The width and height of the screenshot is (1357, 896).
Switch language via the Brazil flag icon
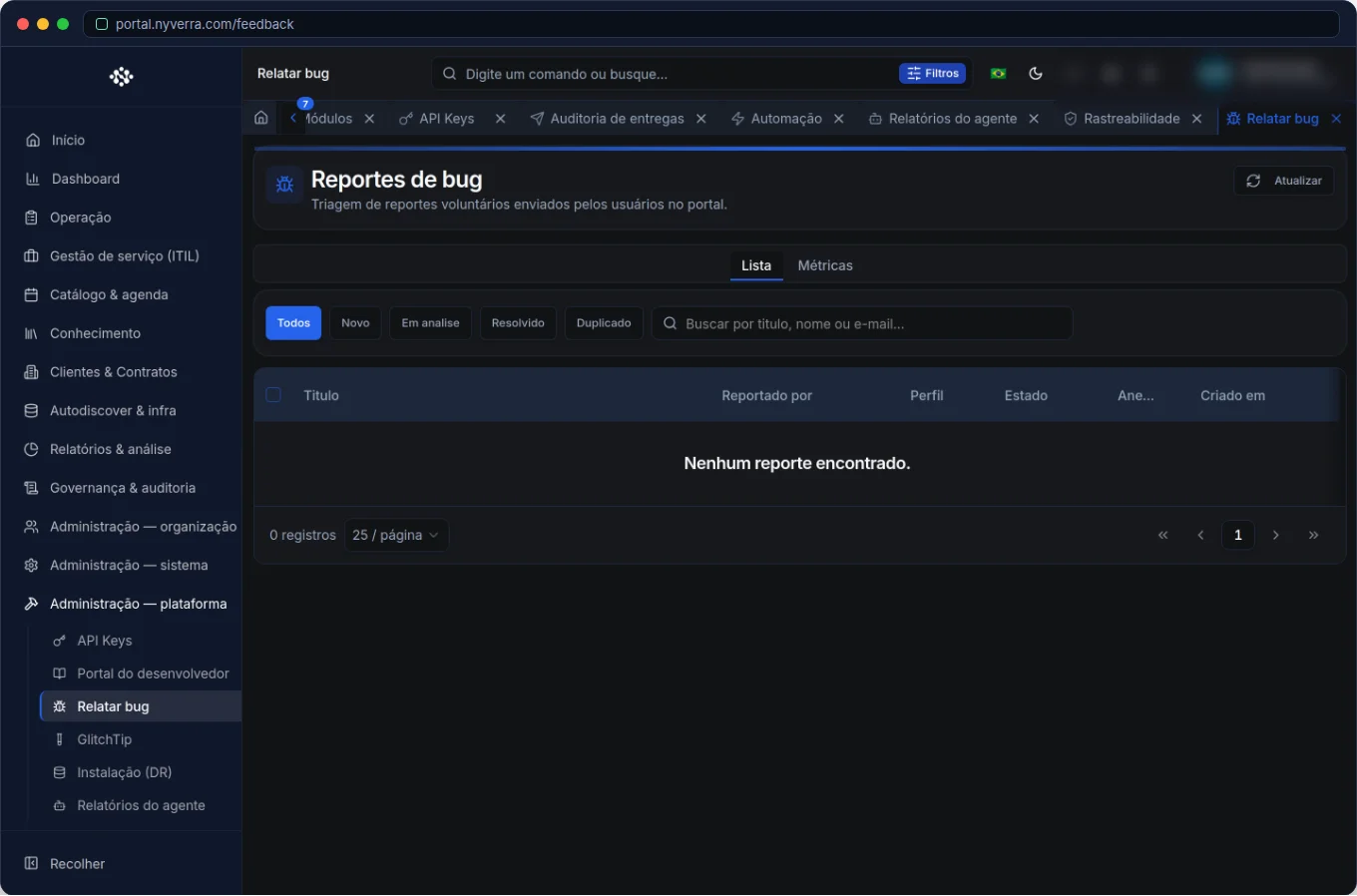tap(998, 73)
